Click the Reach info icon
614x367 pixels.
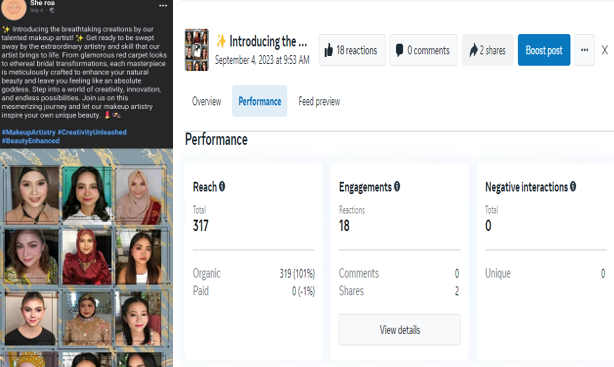tap(222, 186)
